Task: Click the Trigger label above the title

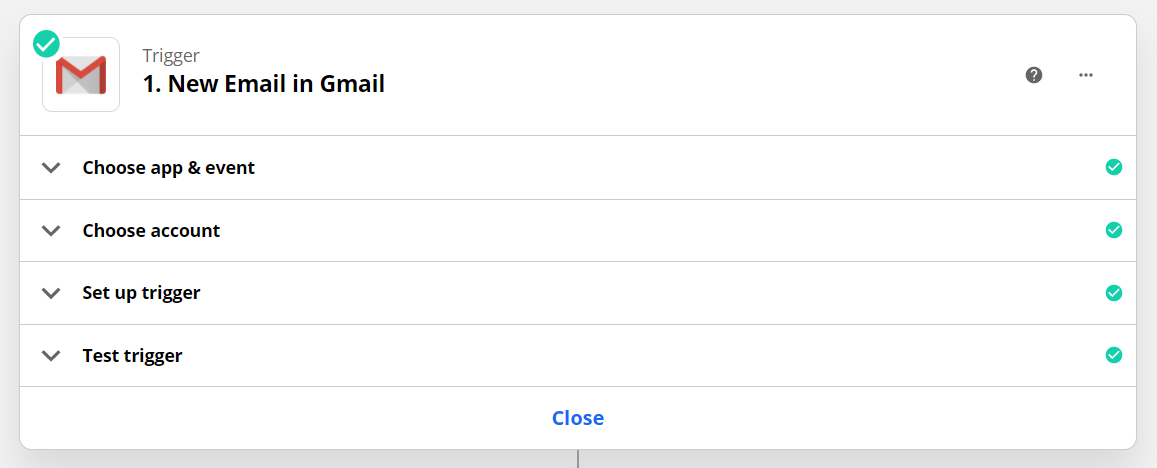Action: pyautogui.click(x=171, y=55)
